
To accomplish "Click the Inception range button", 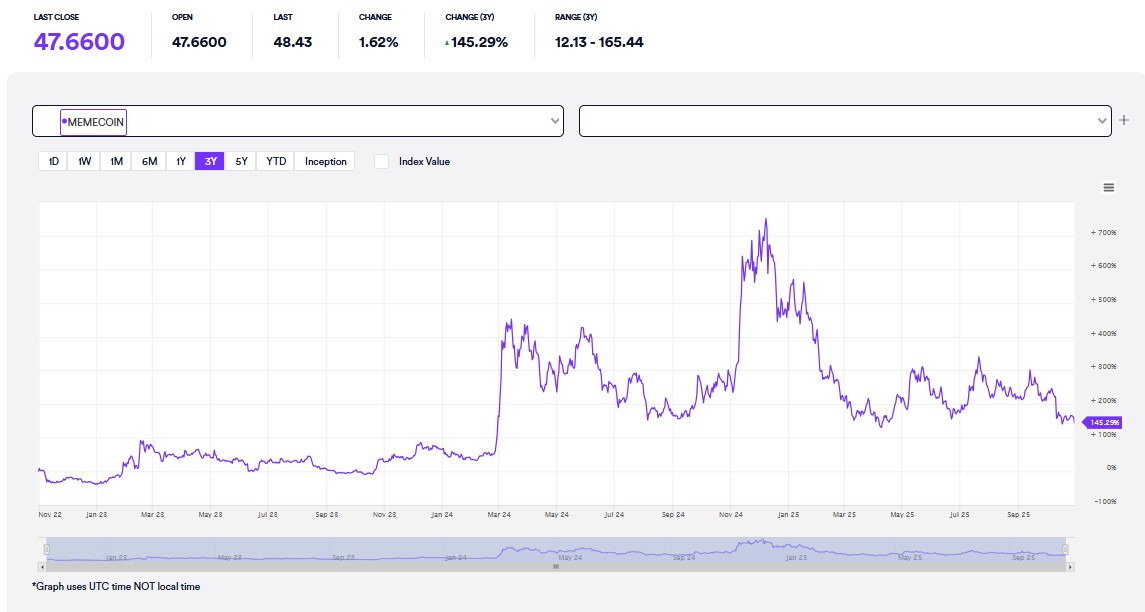I will pyautogui.click(x=325, y=161).
